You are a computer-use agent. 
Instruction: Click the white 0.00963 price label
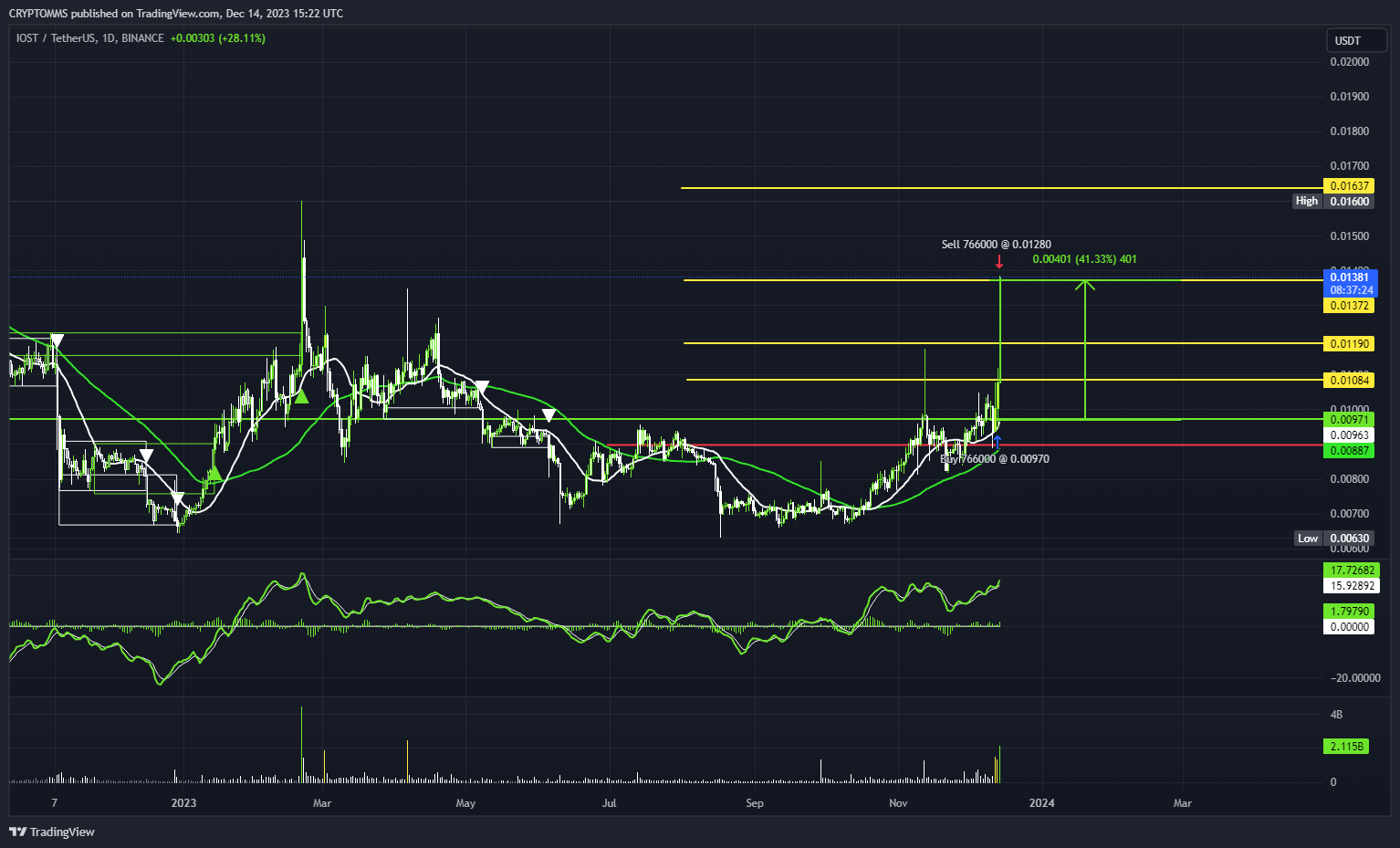[x=1349, y=435]
